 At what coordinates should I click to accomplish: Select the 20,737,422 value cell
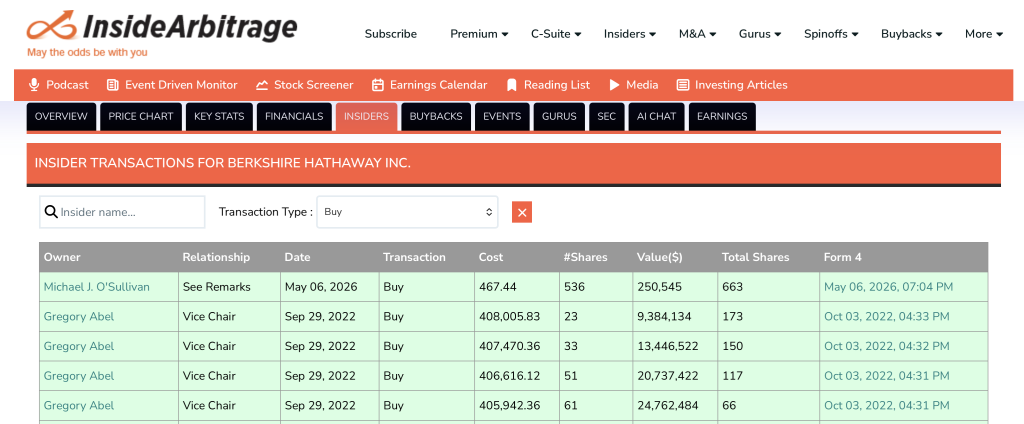[x=675, y=376]
